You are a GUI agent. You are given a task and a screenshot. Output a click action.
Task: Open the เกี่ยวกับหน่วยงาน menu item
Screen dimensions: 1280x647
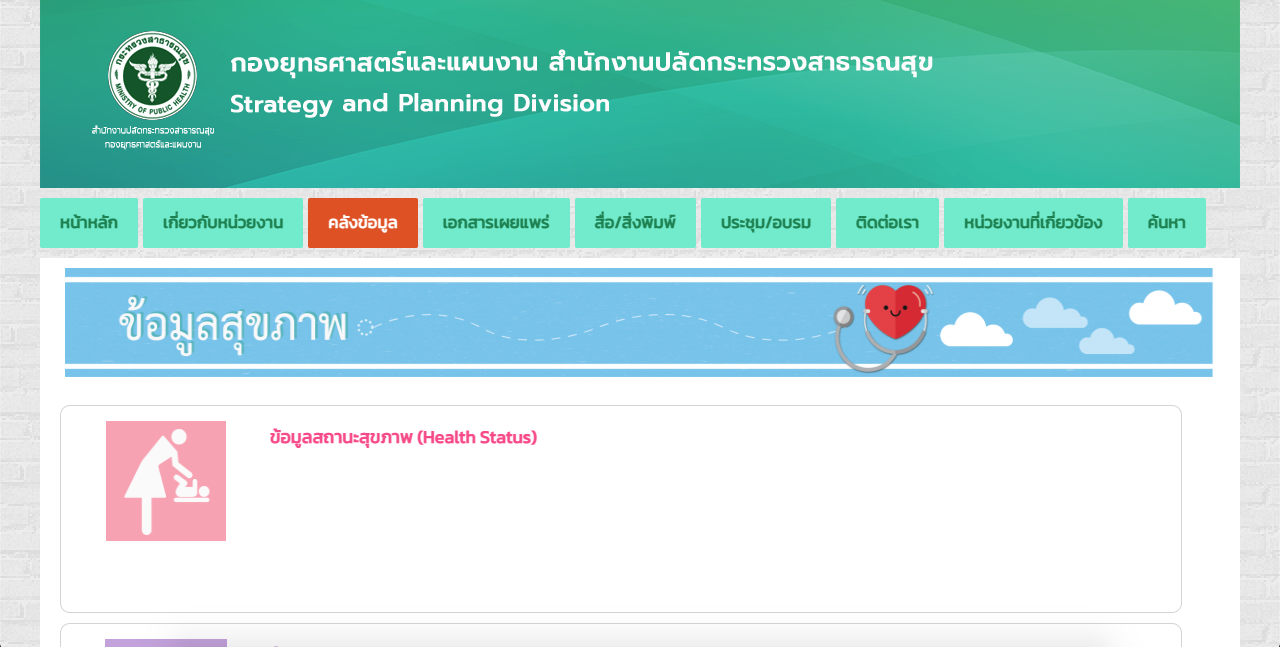[223, 223]
